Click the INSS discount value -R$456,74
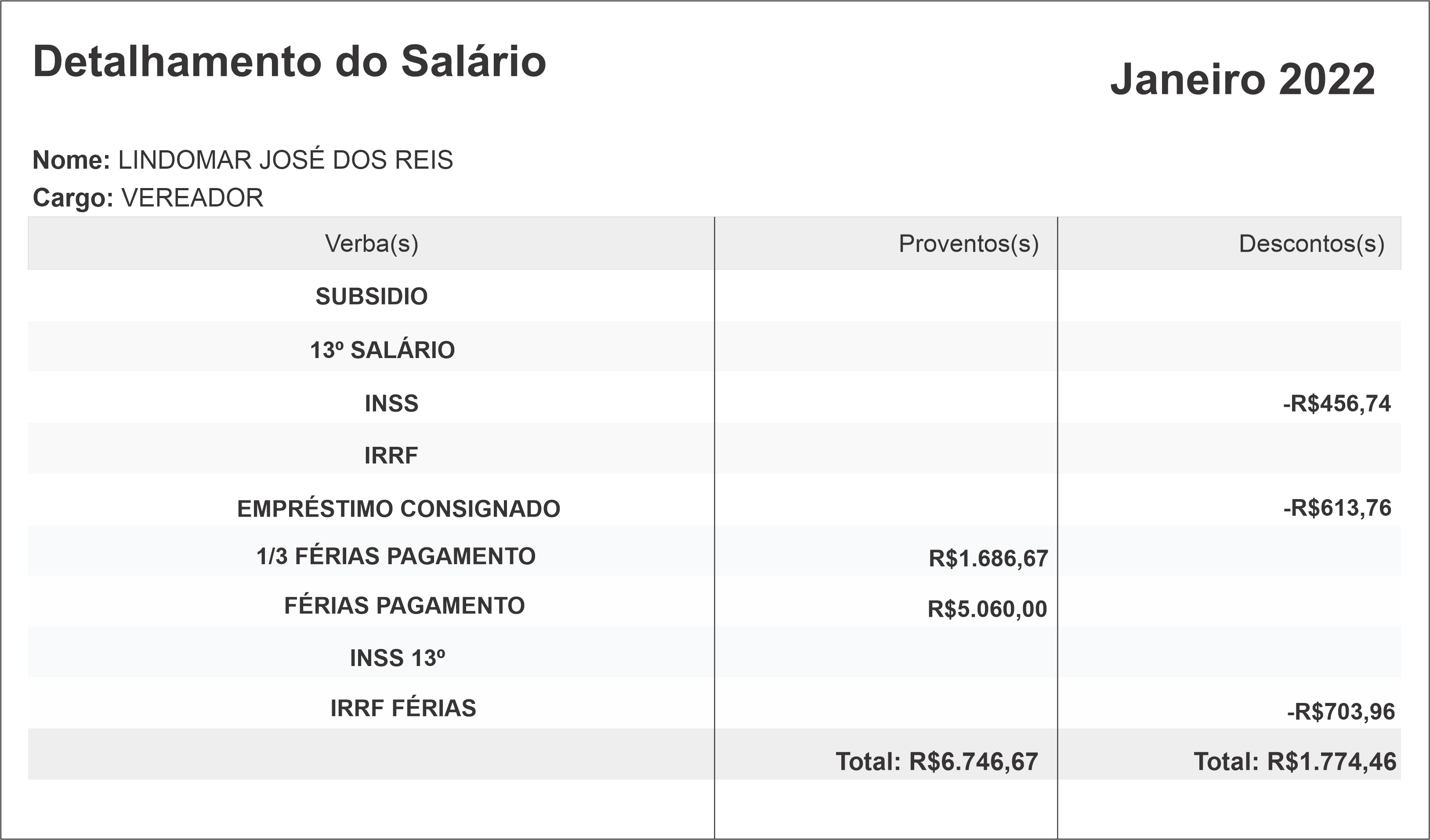This screenshot has width=1430, height=840. [1337, 404]
